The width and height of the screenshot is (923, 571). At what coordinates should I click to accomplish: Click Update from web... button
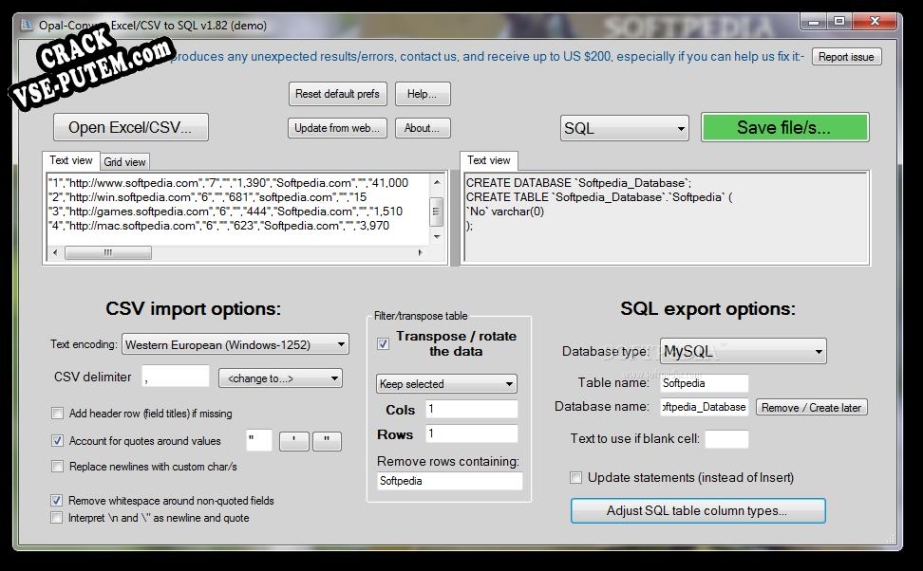click(337, 128)
